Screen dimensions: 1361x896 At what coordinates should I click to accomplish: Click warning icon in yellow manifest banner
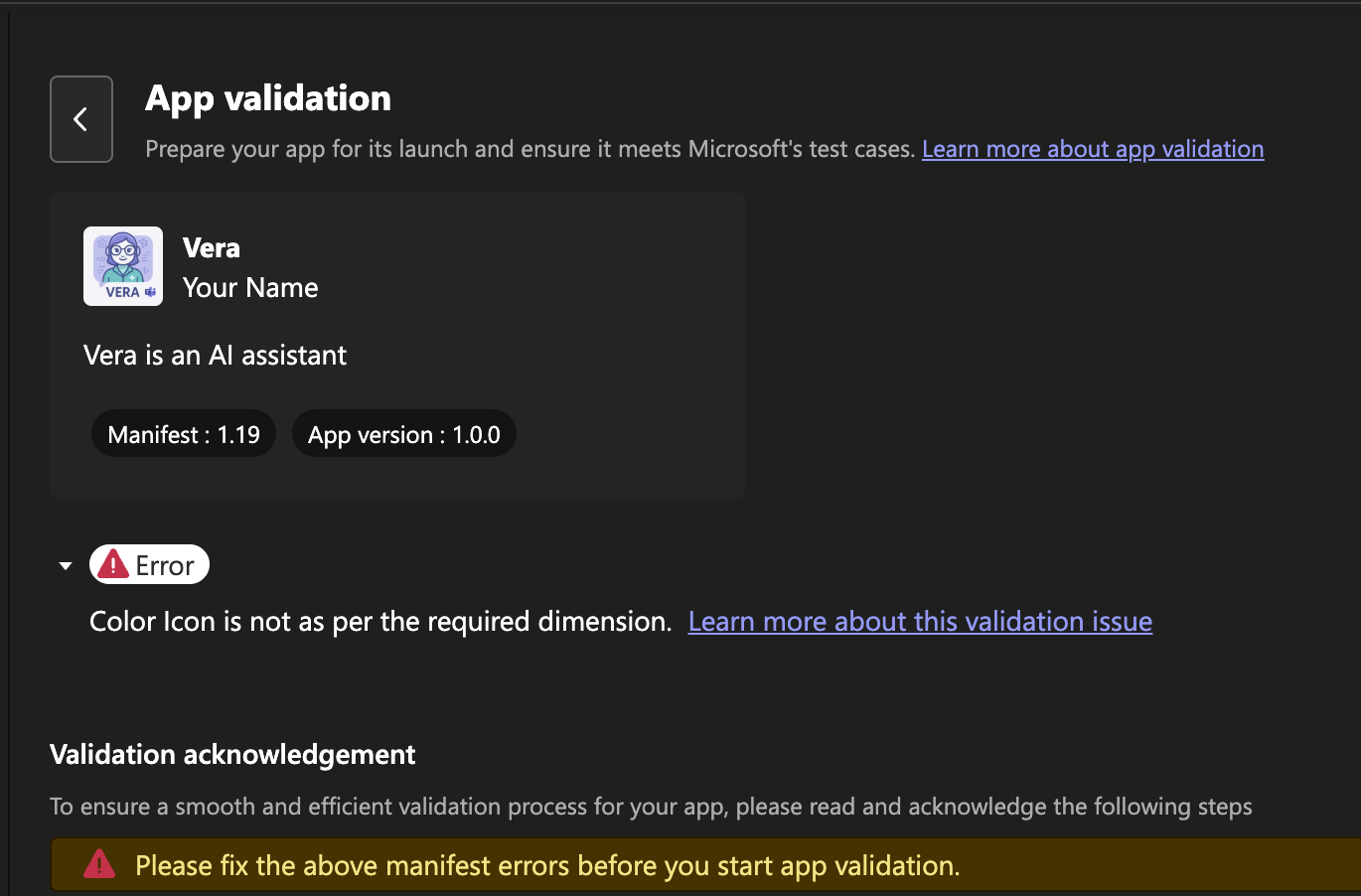(x=99, y=864)
